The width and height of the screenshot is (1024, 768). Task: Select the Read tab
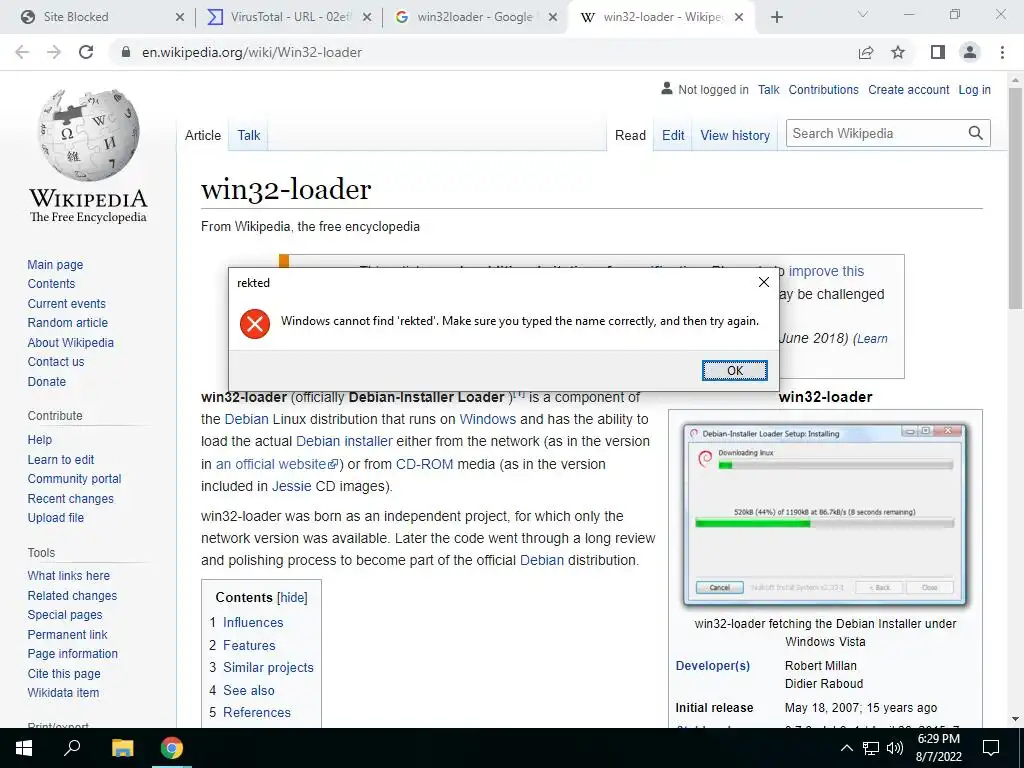tap(630, 135)
